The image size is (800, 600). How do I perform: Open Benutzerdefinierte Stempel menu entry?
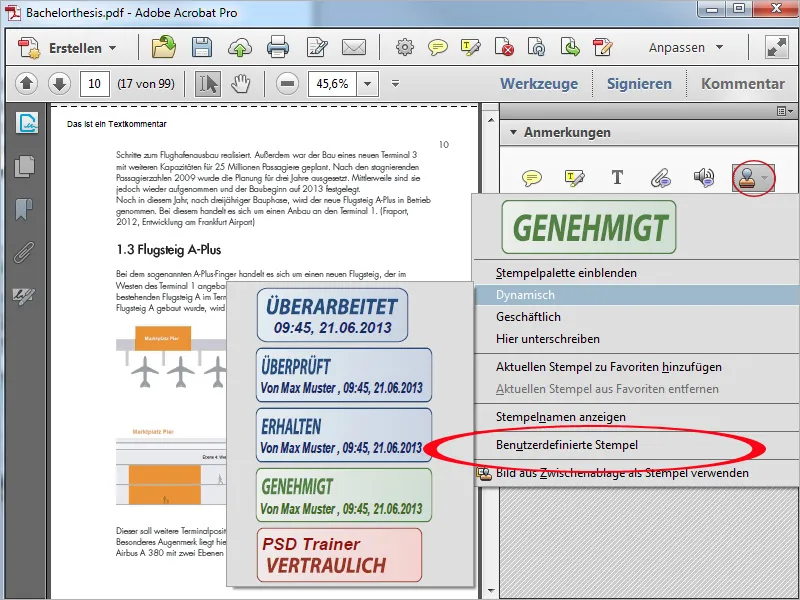click(x=637, y=445)
